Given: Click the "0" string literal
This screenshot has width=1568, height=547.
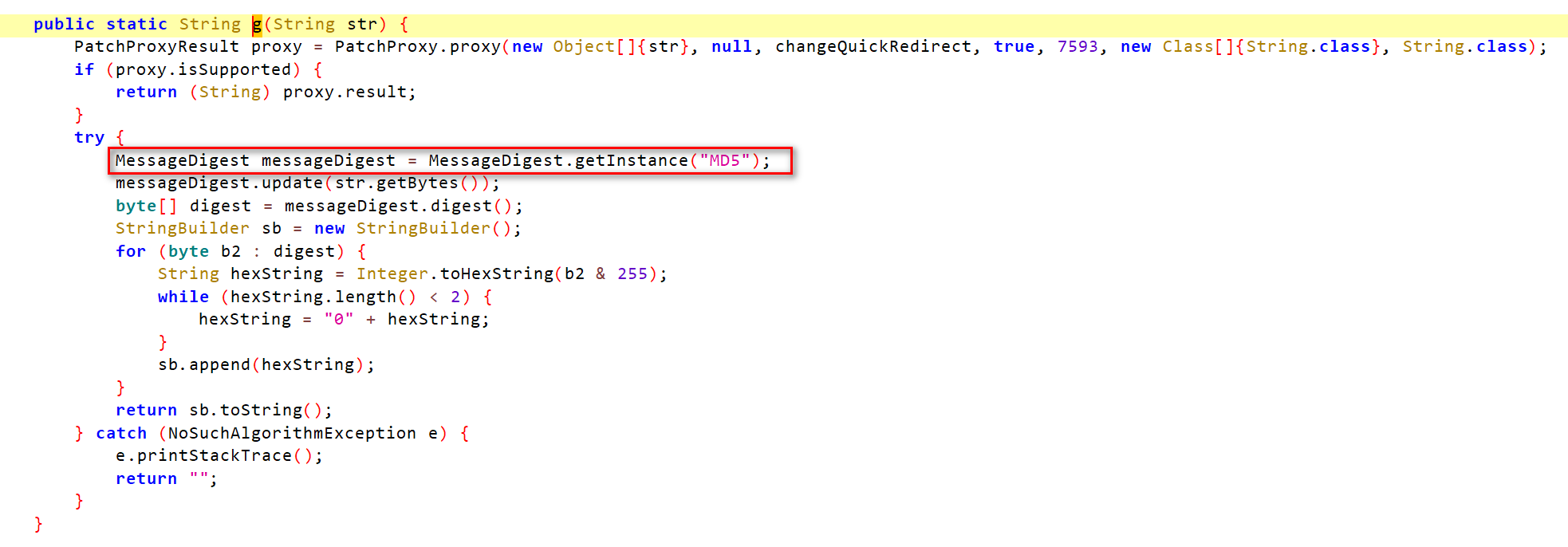Looking at the screenshot, I should coord(339,320).
